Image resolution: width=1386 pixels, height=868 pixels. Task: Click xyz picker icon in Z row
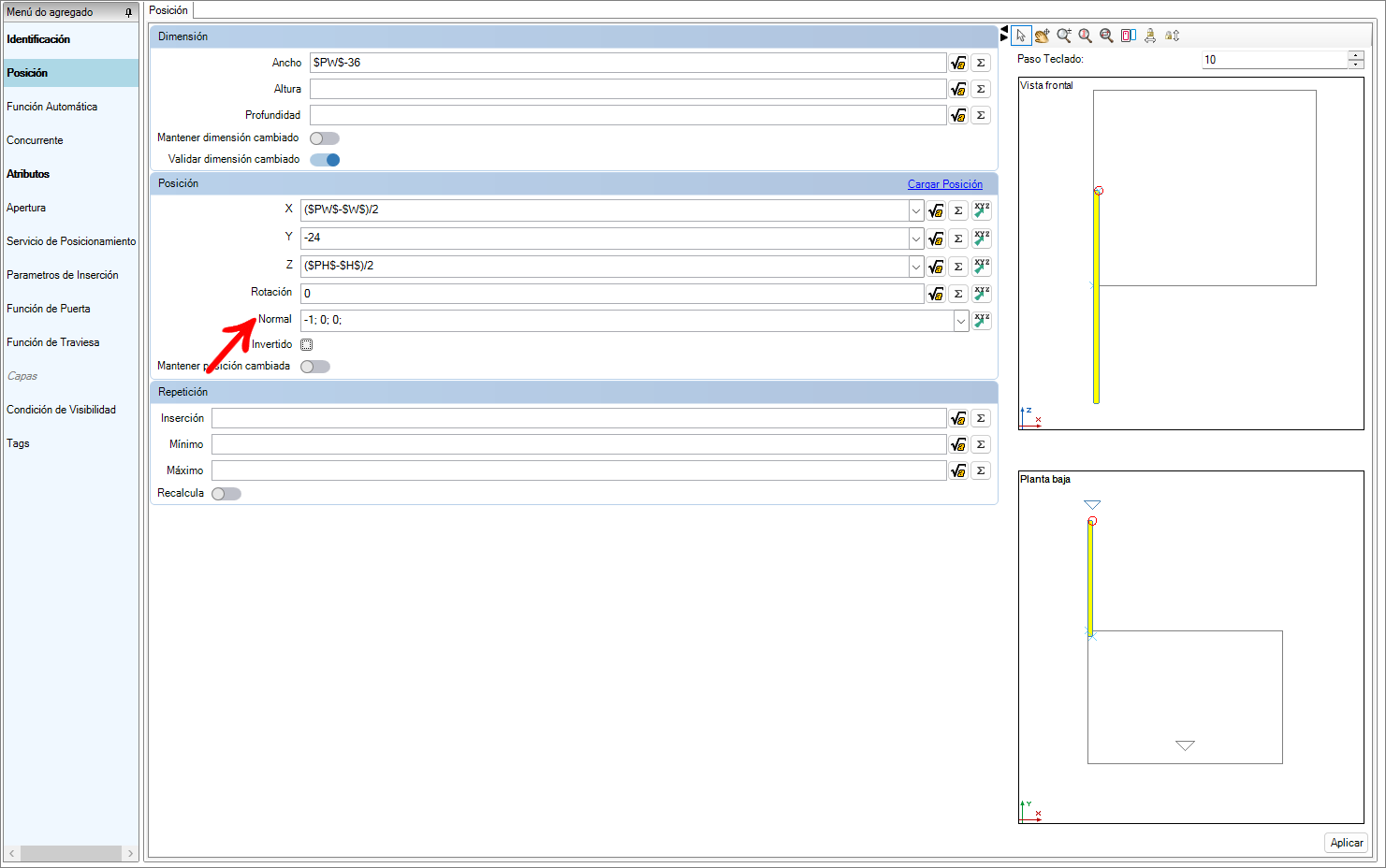(x=982, y=267)
